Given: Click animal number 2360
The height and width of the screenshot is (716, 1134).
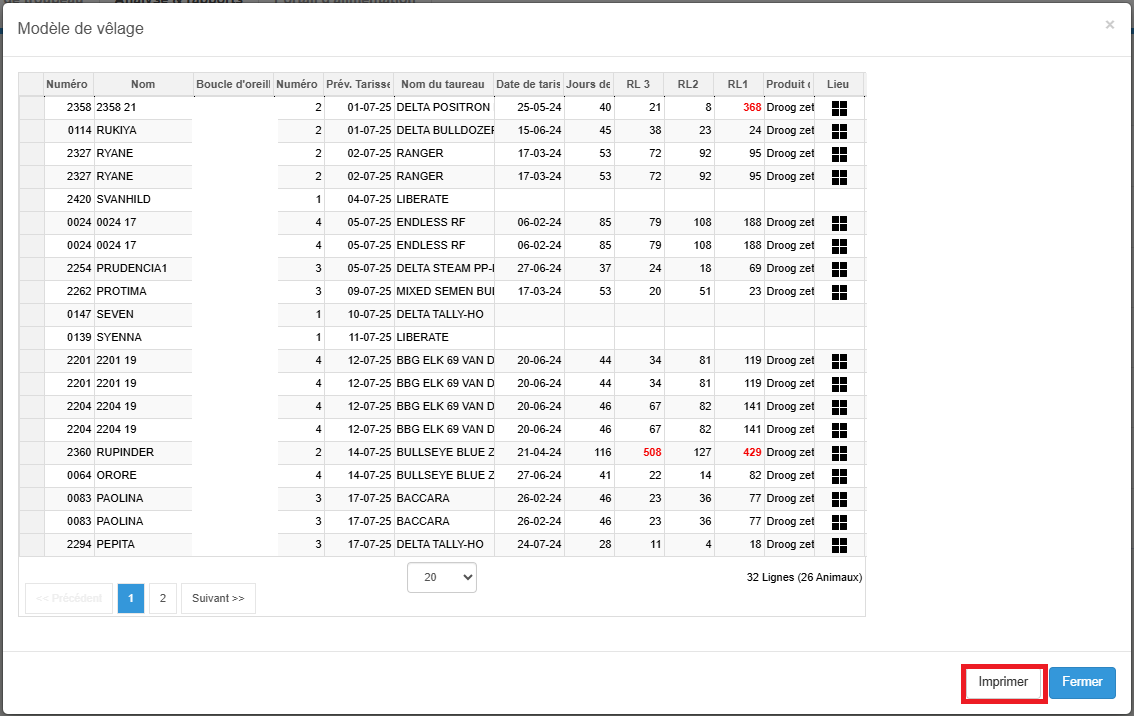Looking at the screenshot, I should tap(80, 452).
